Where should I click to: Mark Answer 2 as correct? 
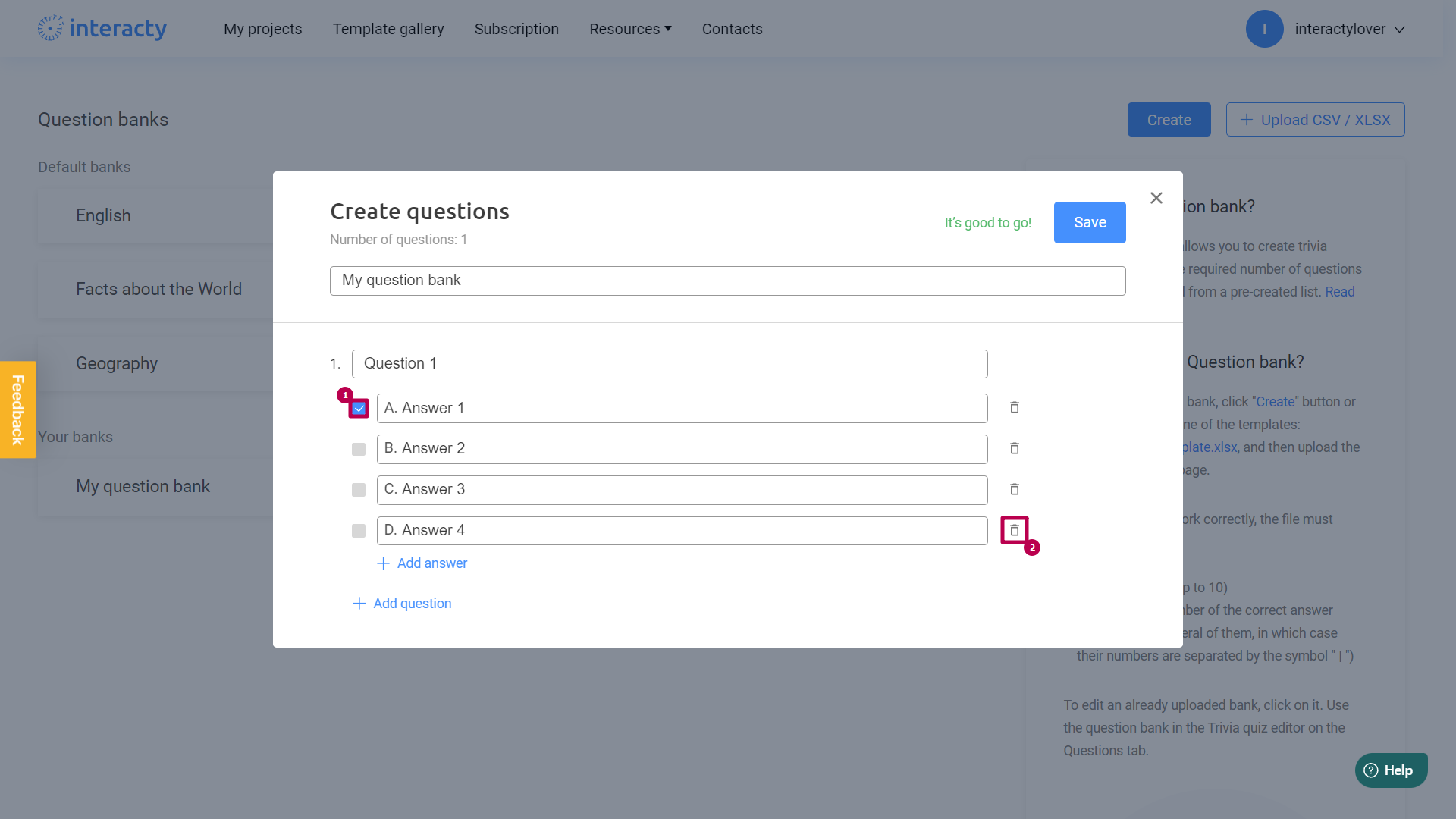359,450
